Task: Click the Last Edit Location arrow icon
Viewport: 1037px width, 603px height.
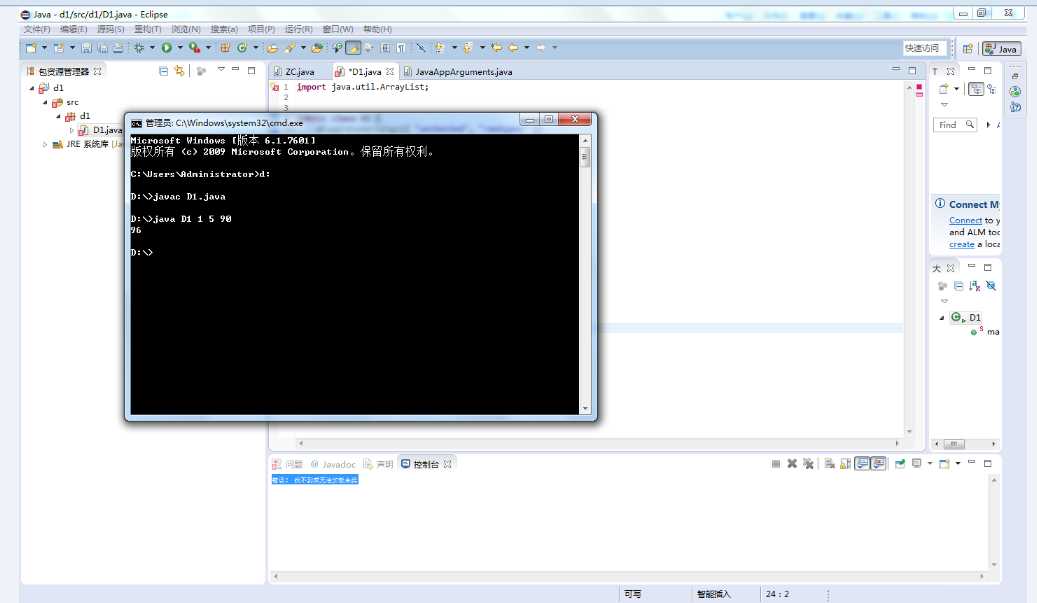Action: (x=496, y=48)
